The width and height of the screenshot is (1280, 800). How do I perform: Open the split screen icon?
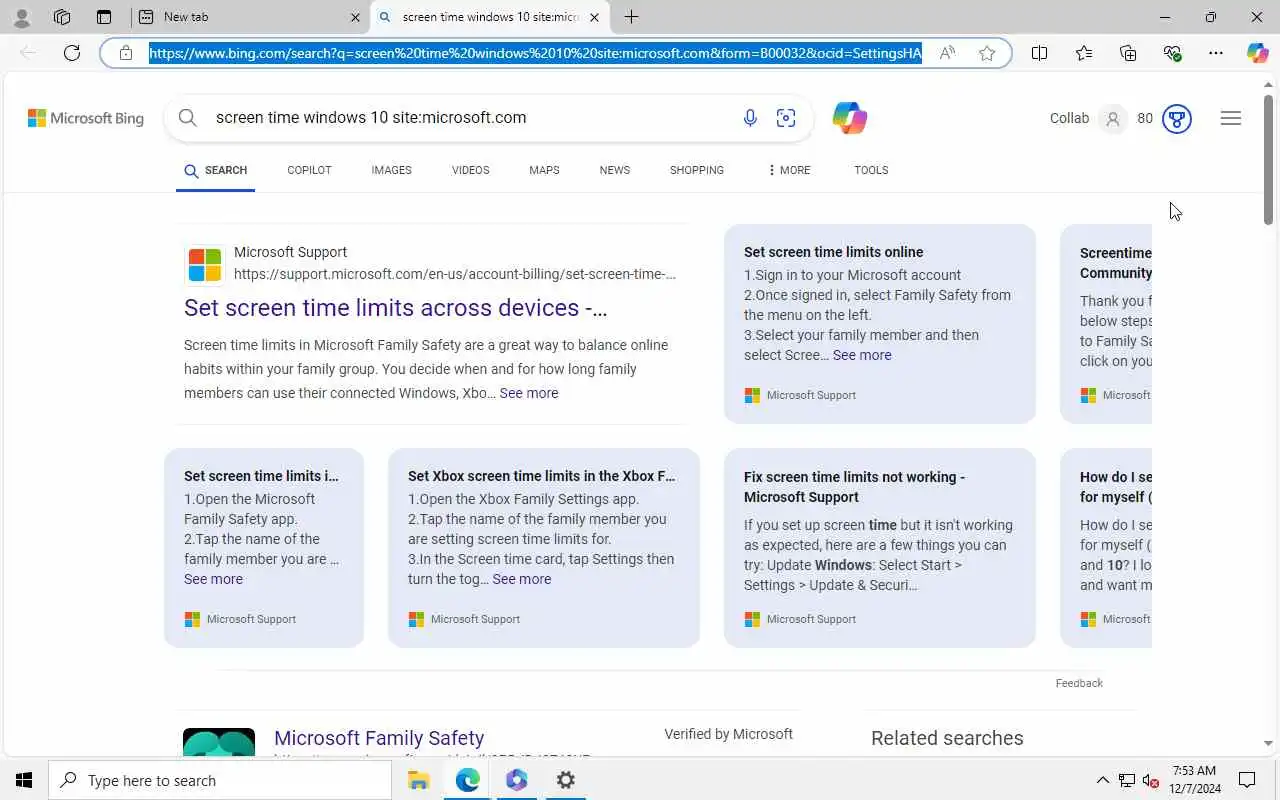tap(1039, 53)
